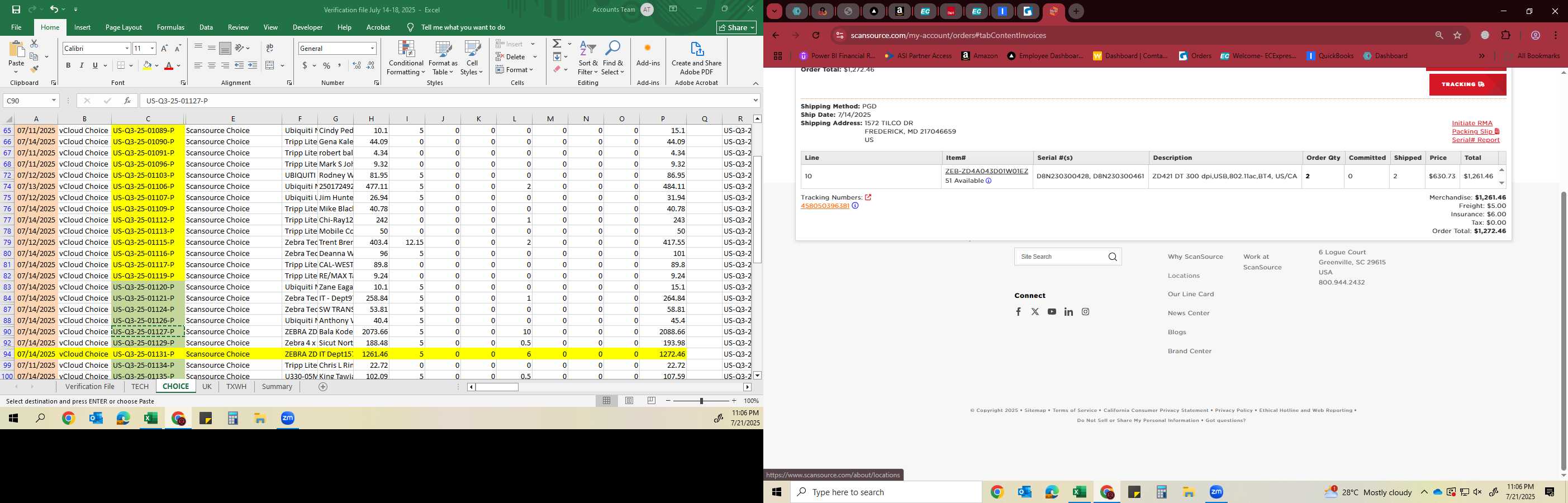Open Find & Select menu

point(613,58)
